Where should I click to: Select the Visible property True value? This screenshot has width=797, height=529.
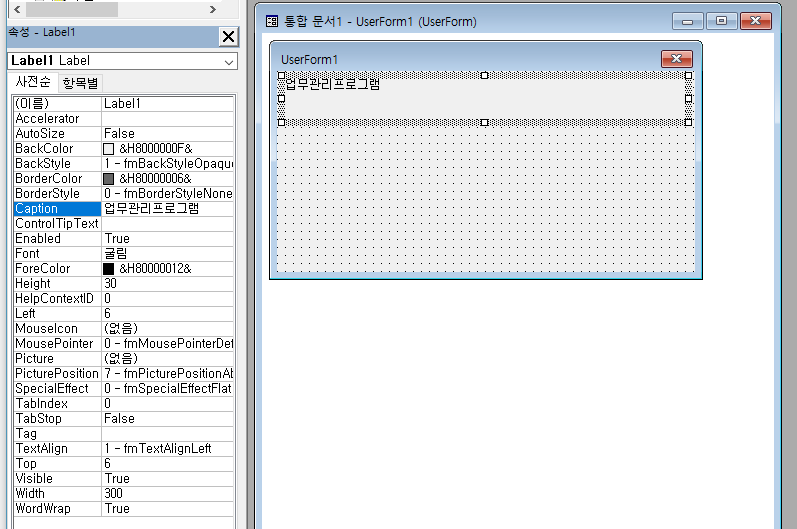(168, 479)
